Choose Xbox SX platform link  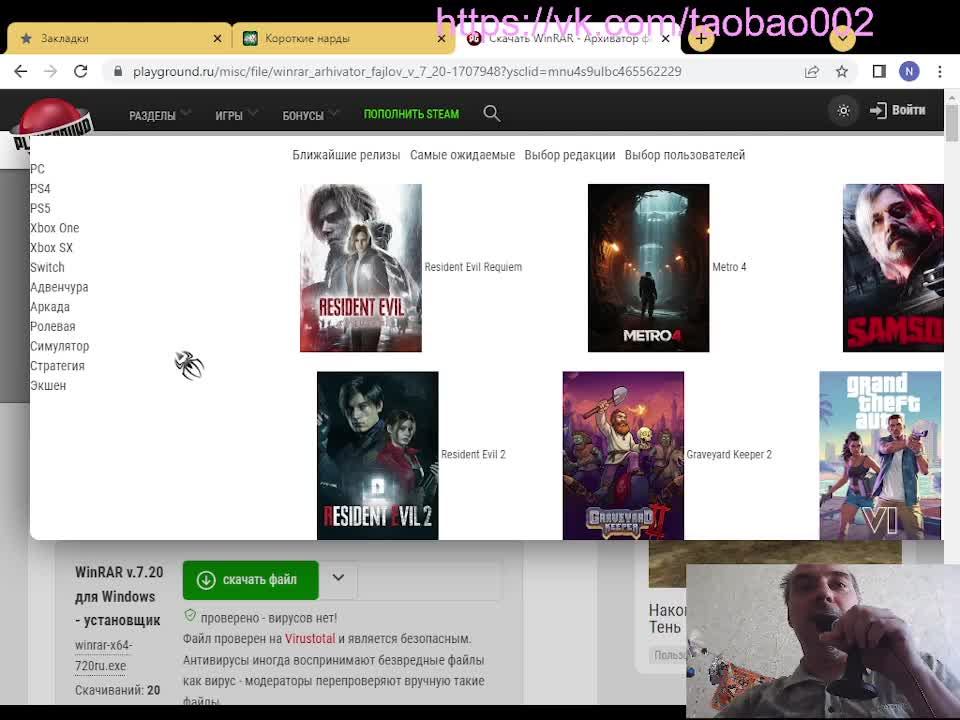click(x=51, y=247)
